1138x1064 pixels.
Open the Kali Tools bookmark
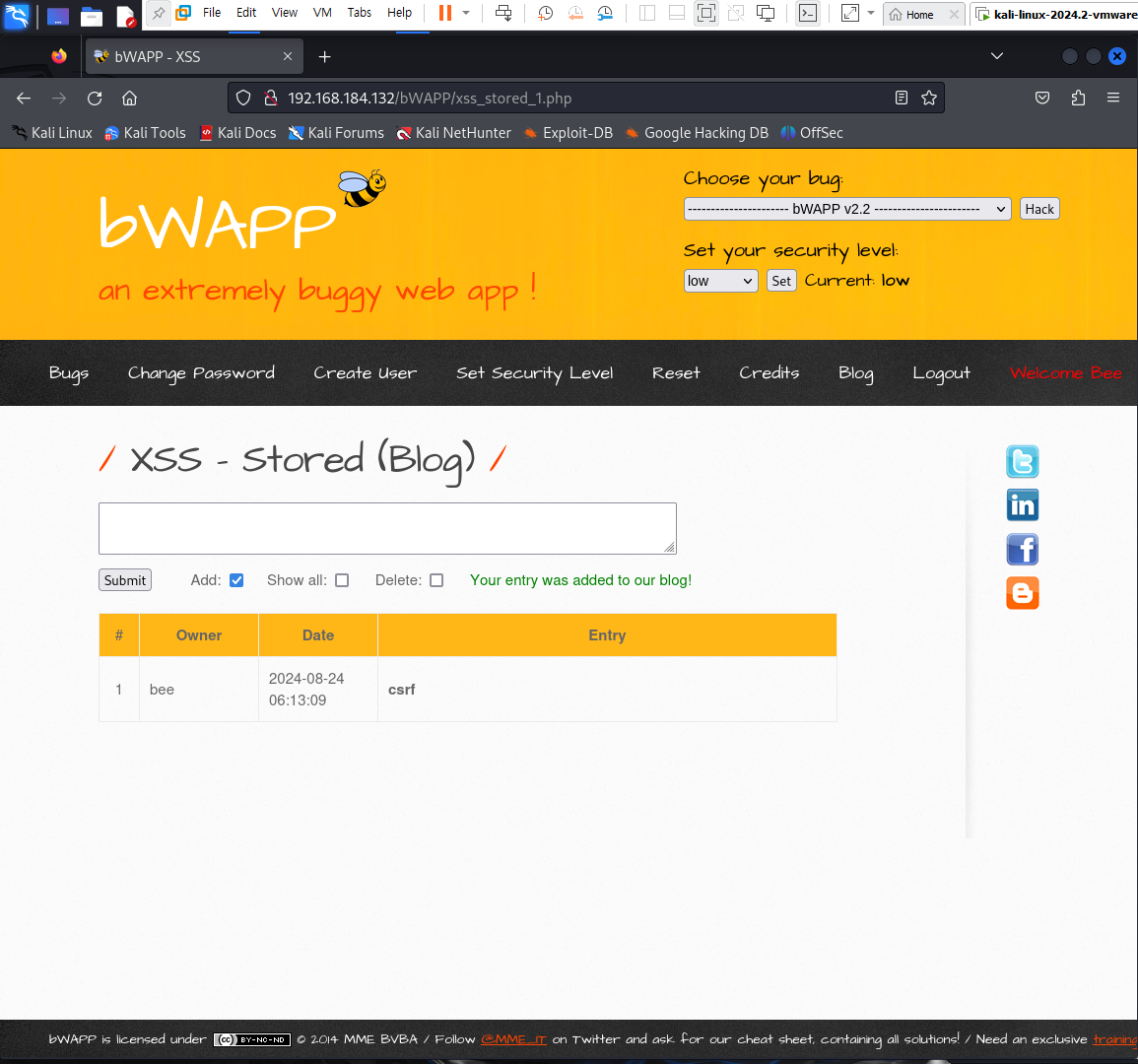145,133
